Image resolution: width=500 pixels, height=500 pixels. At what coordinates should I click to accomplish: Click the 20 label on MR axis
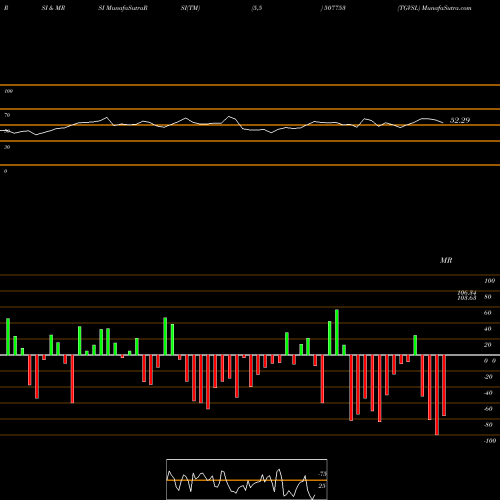pyautogui.click(x=488, y=345)
